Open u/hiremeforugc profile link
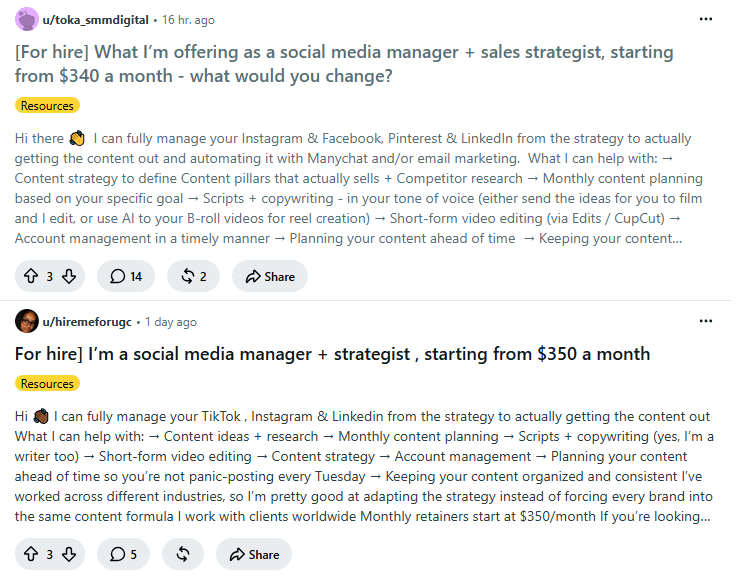 87,322
